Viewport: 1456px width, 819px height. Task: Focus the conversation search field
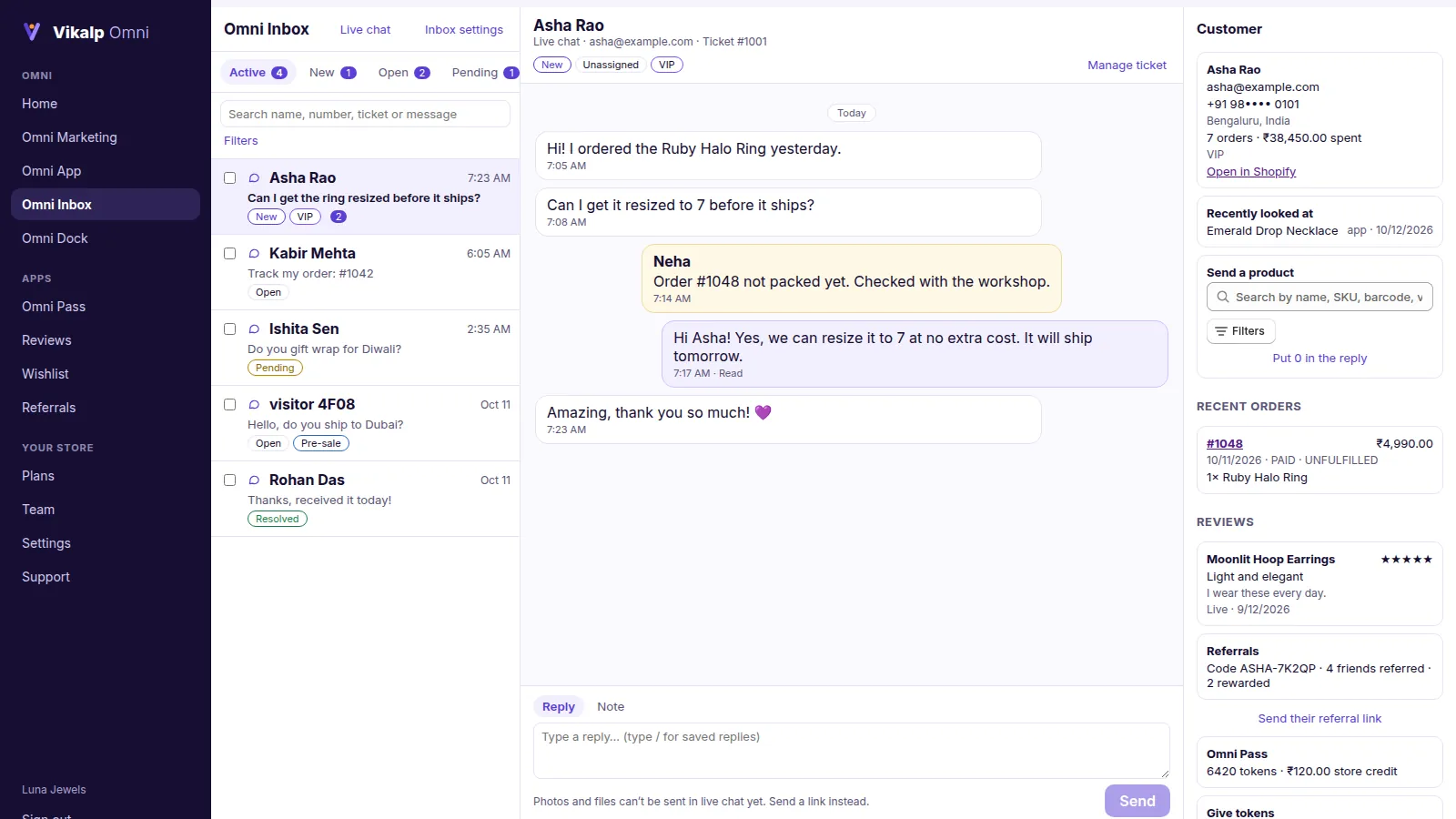coord(365,114)
